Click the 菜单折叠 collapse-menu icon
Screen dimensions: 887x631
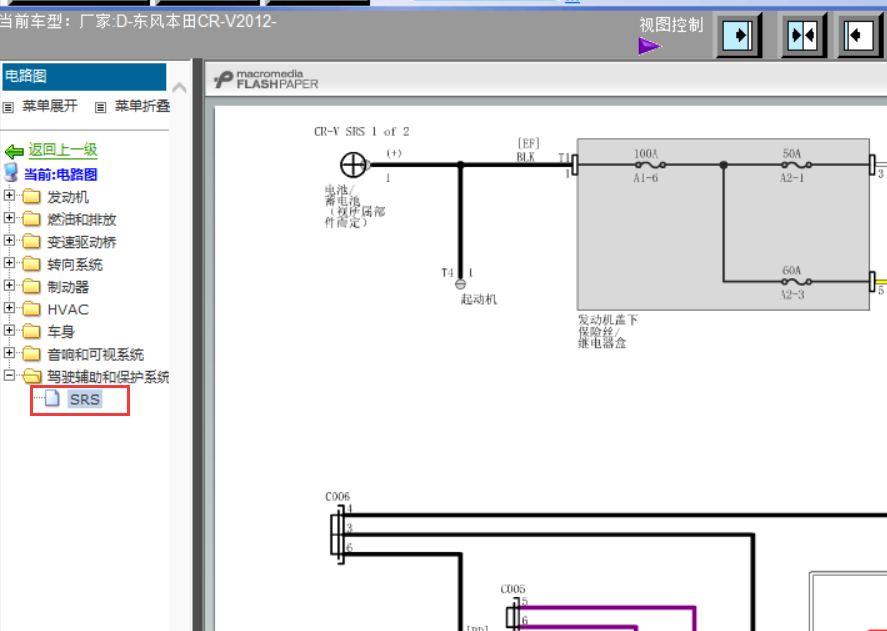click(100, 107)
